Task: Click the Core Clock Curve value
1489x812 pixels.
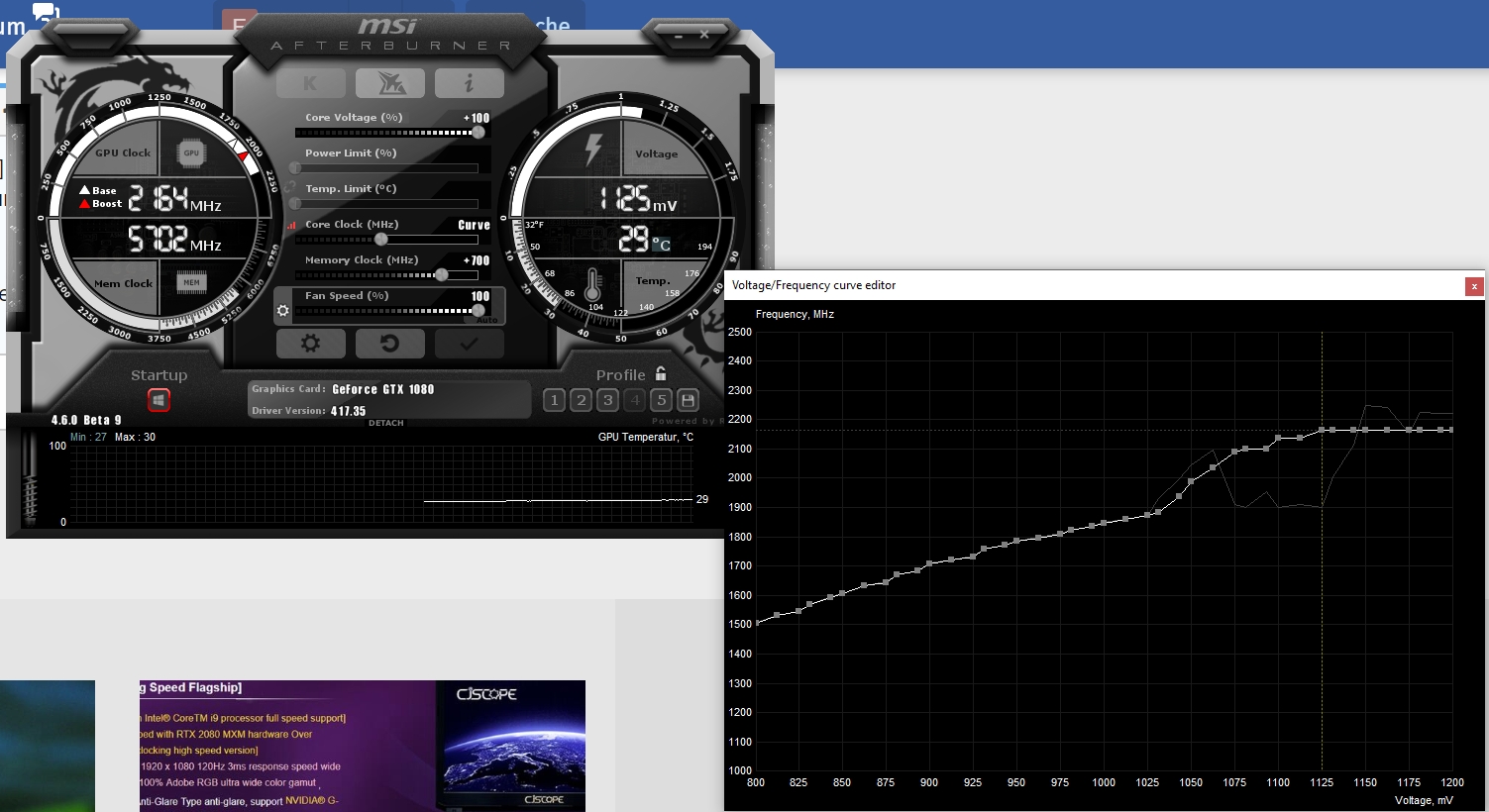Action: pyautogui.click(x=474, y=225)
